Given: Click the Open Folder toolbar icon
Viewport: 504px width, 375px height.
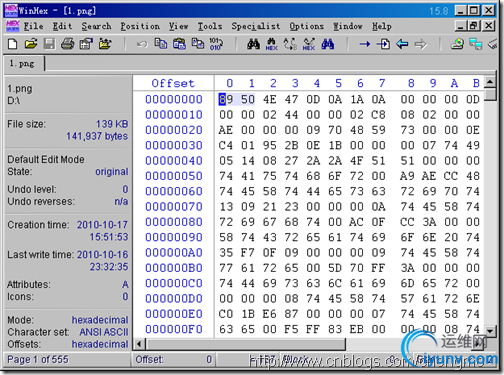Looking at the screenshot, I should click(105, 44).
